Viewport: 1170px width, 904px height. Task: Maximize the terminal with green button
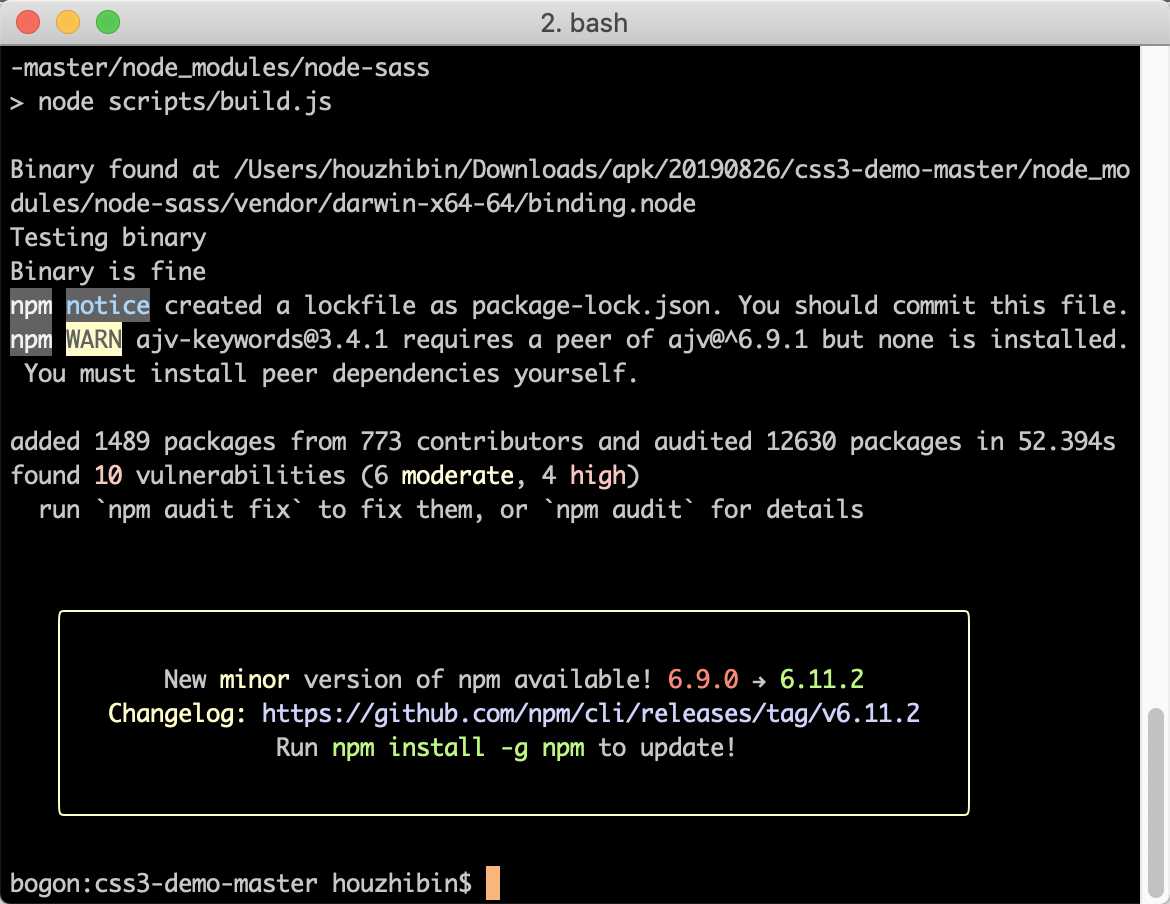(108, 22)
